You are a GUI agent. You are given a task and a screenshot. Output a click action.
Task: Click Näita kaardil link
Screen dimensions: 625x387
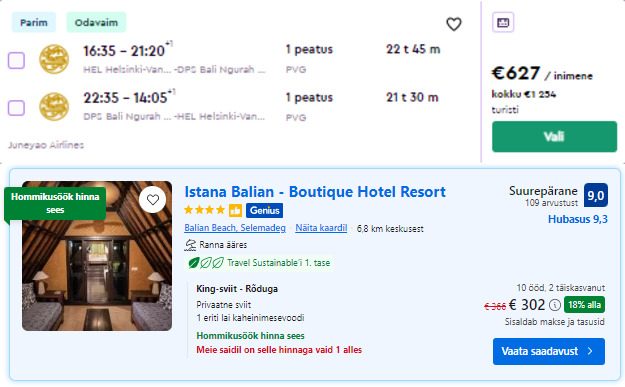point(321,228)
